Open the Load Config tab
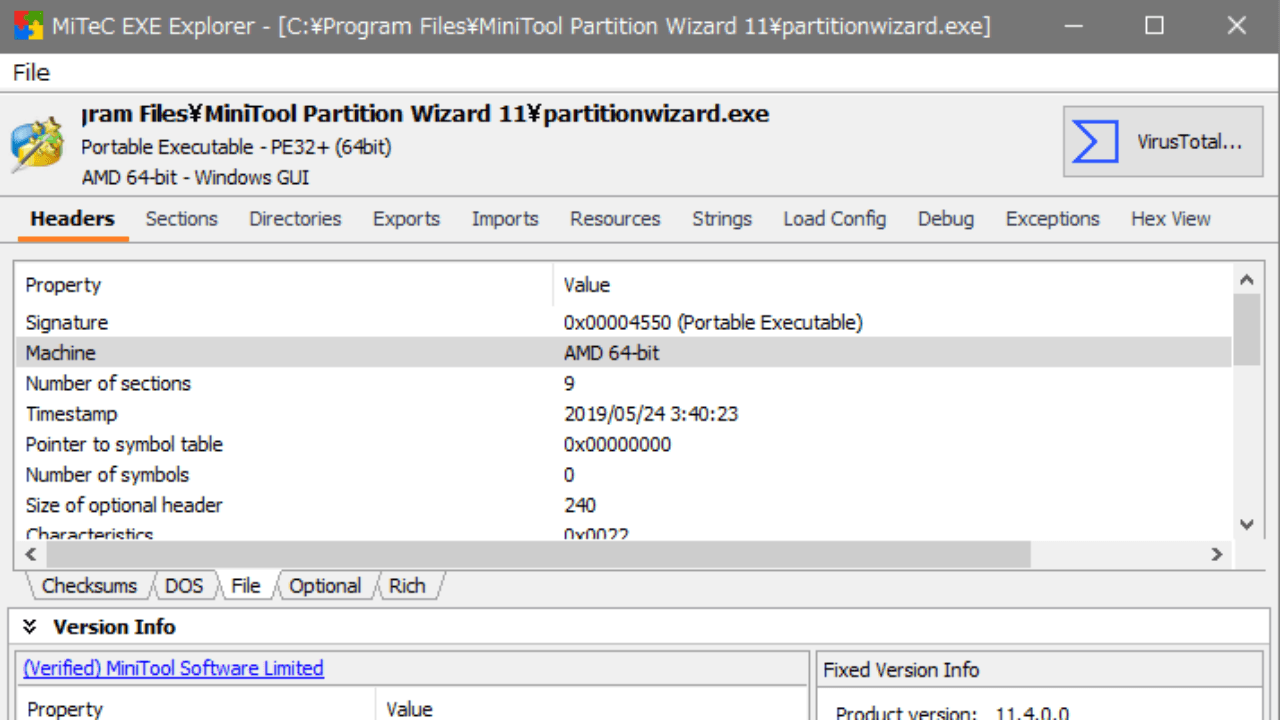The width and height of the screenshot is (1280, 720). [834, 219]
